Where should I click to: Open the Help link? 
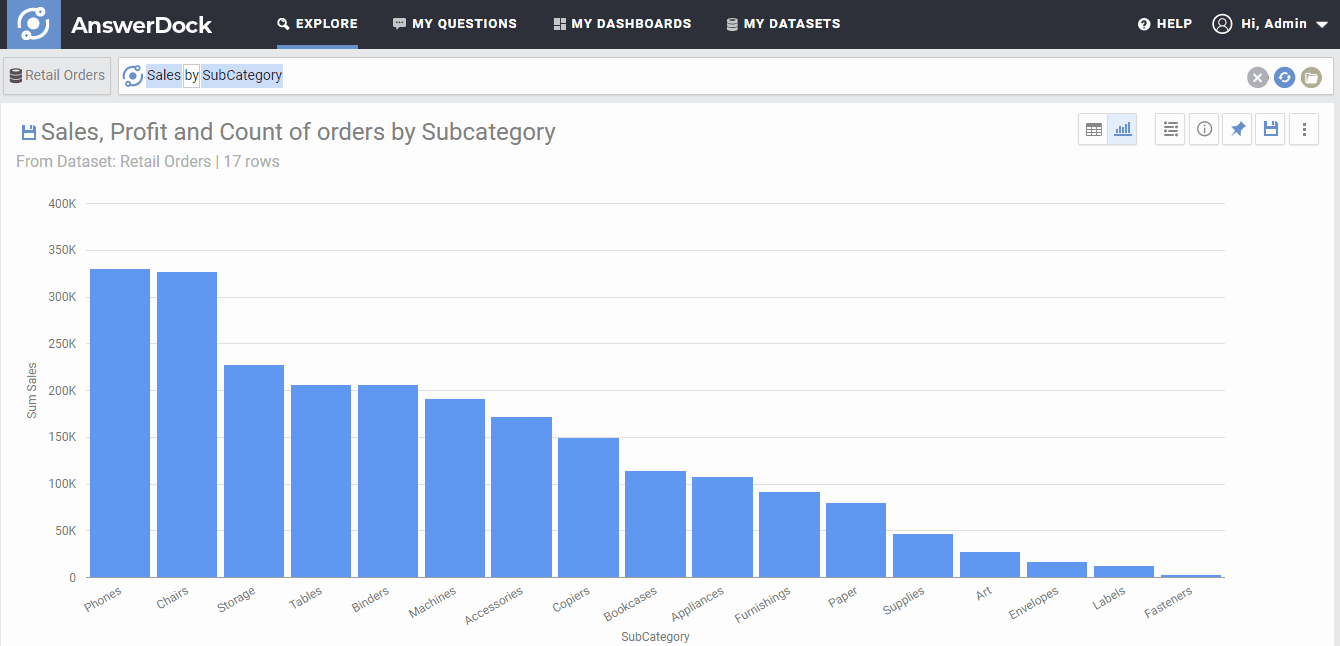[1165, 24]
